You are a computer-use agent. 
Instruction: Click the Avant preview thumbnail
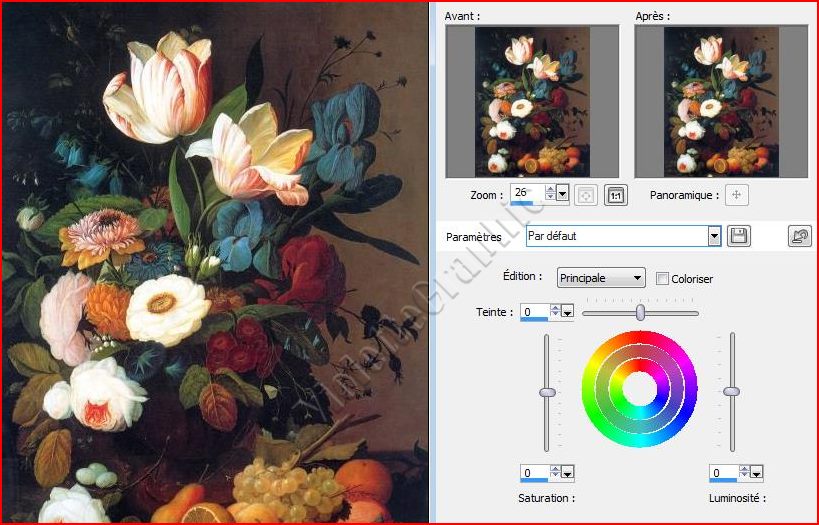point(532,102)
